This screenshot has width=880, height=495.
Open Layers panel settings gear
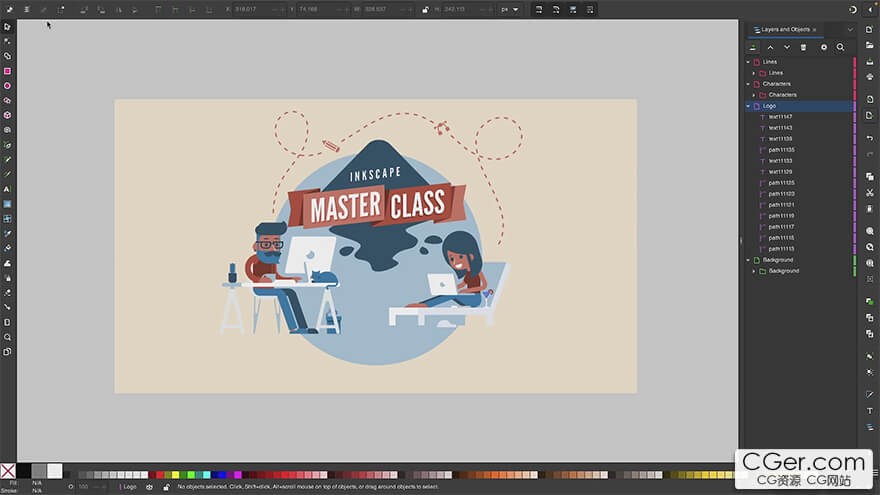coord(824,48)
